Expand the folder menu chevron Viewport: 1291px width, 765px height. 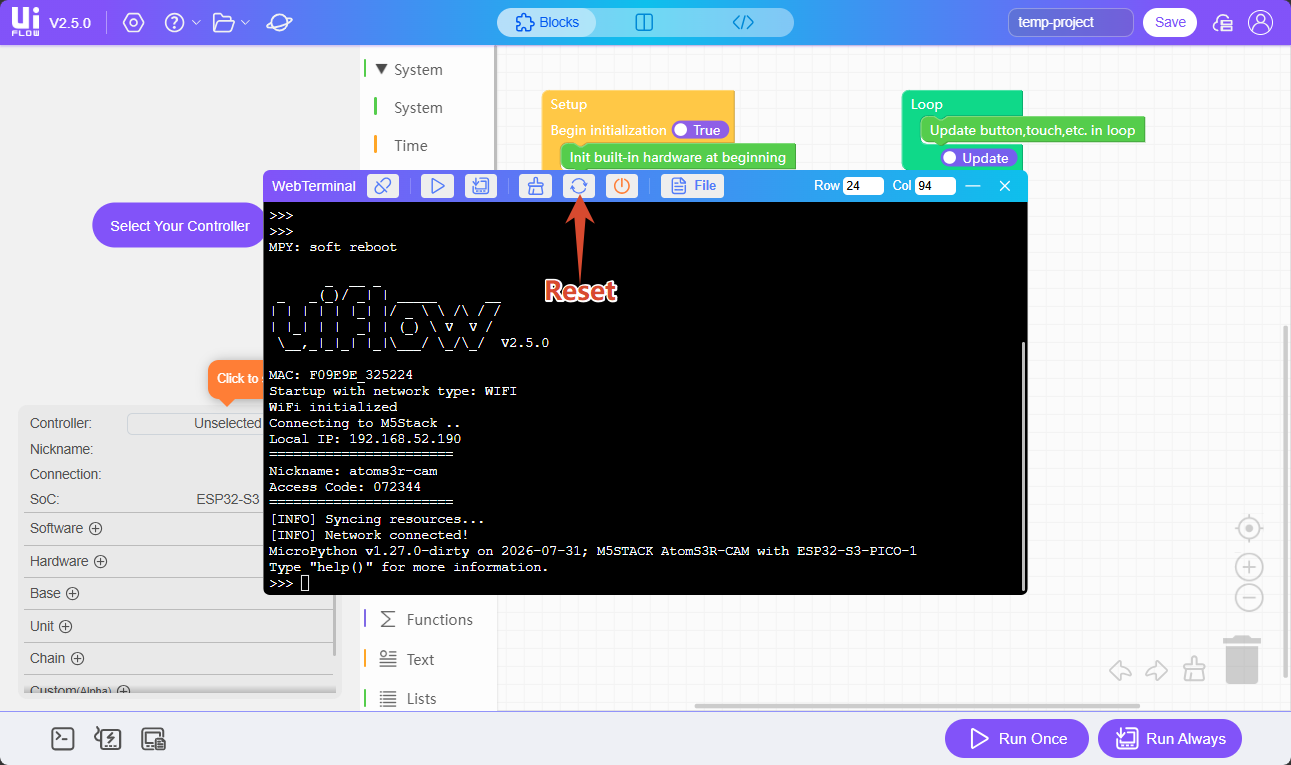(246, 23)
